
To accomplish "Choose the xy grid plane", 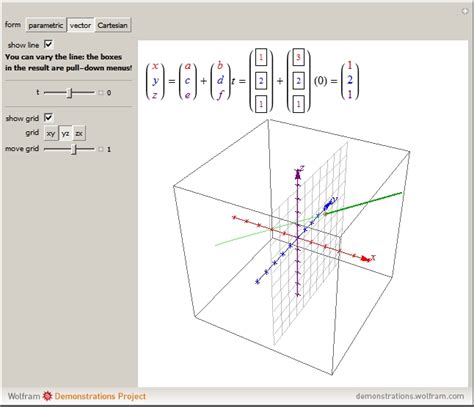I will pos(51,133).
